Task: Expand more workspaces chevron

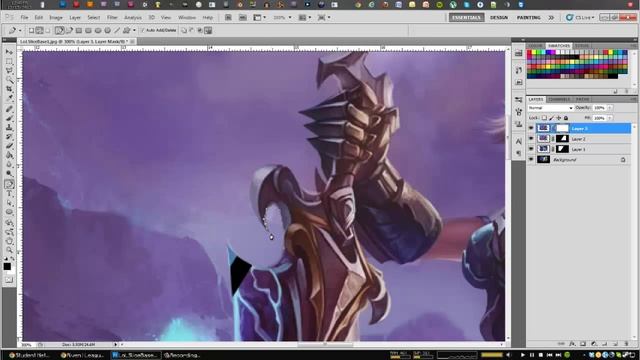Action: (551, 18)
